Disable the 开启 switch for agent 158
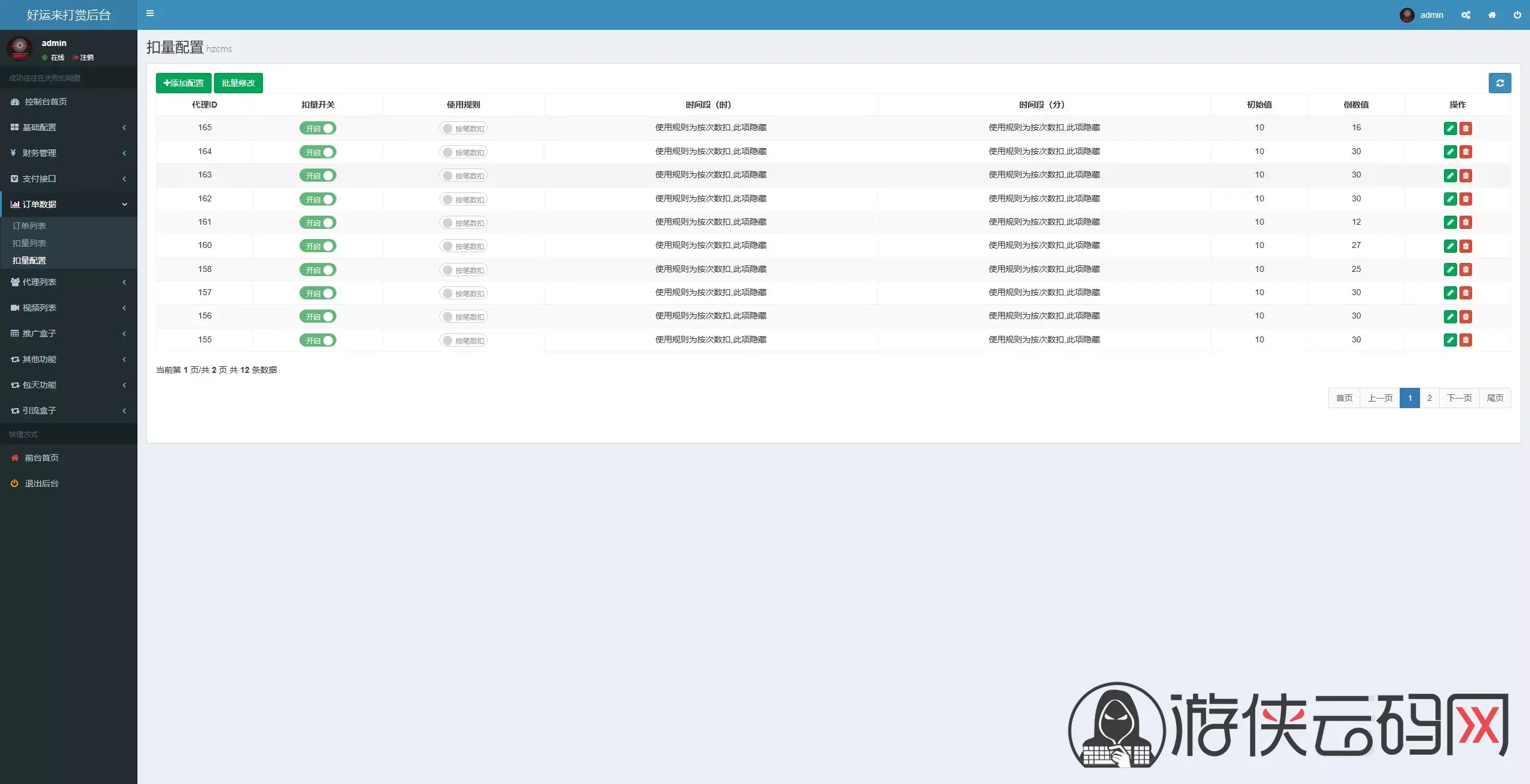Viewport: 1530px width, 784px height. [x=318, y=269]
